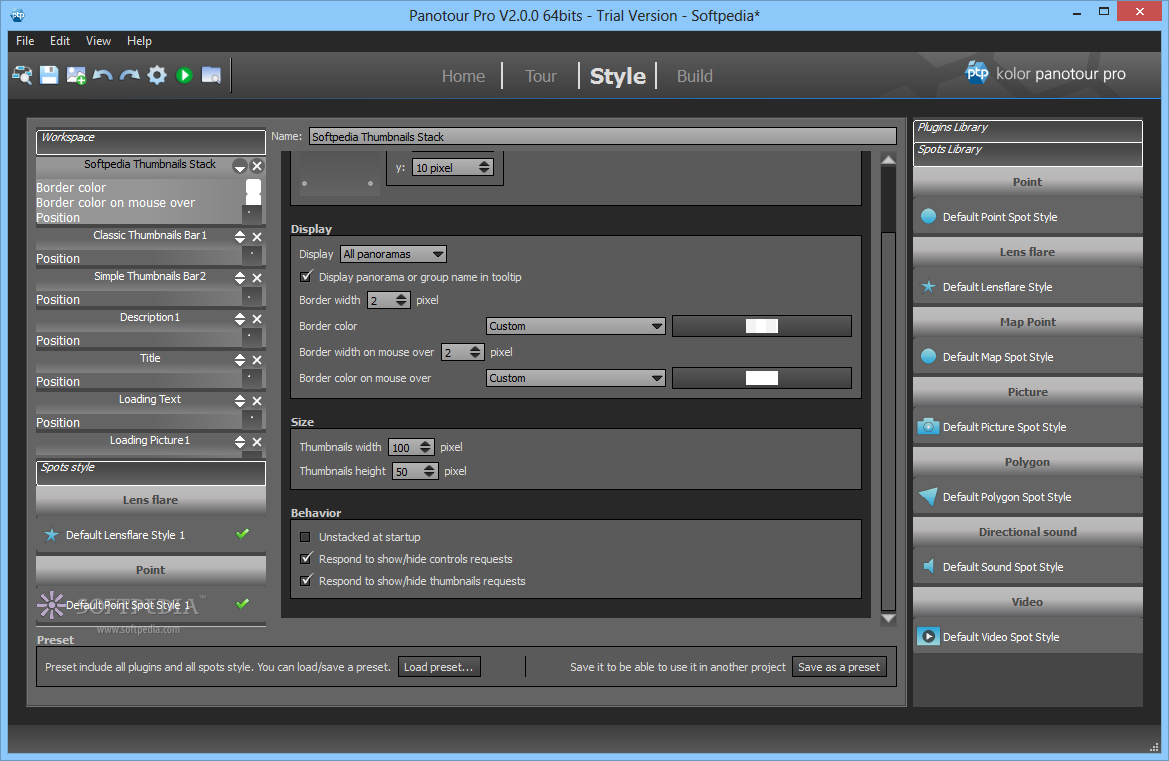The image size is (1169, 761).
Task: Remove the Loading Picture1 plugin
Action: pyautogui.click(x=256, y=442)
